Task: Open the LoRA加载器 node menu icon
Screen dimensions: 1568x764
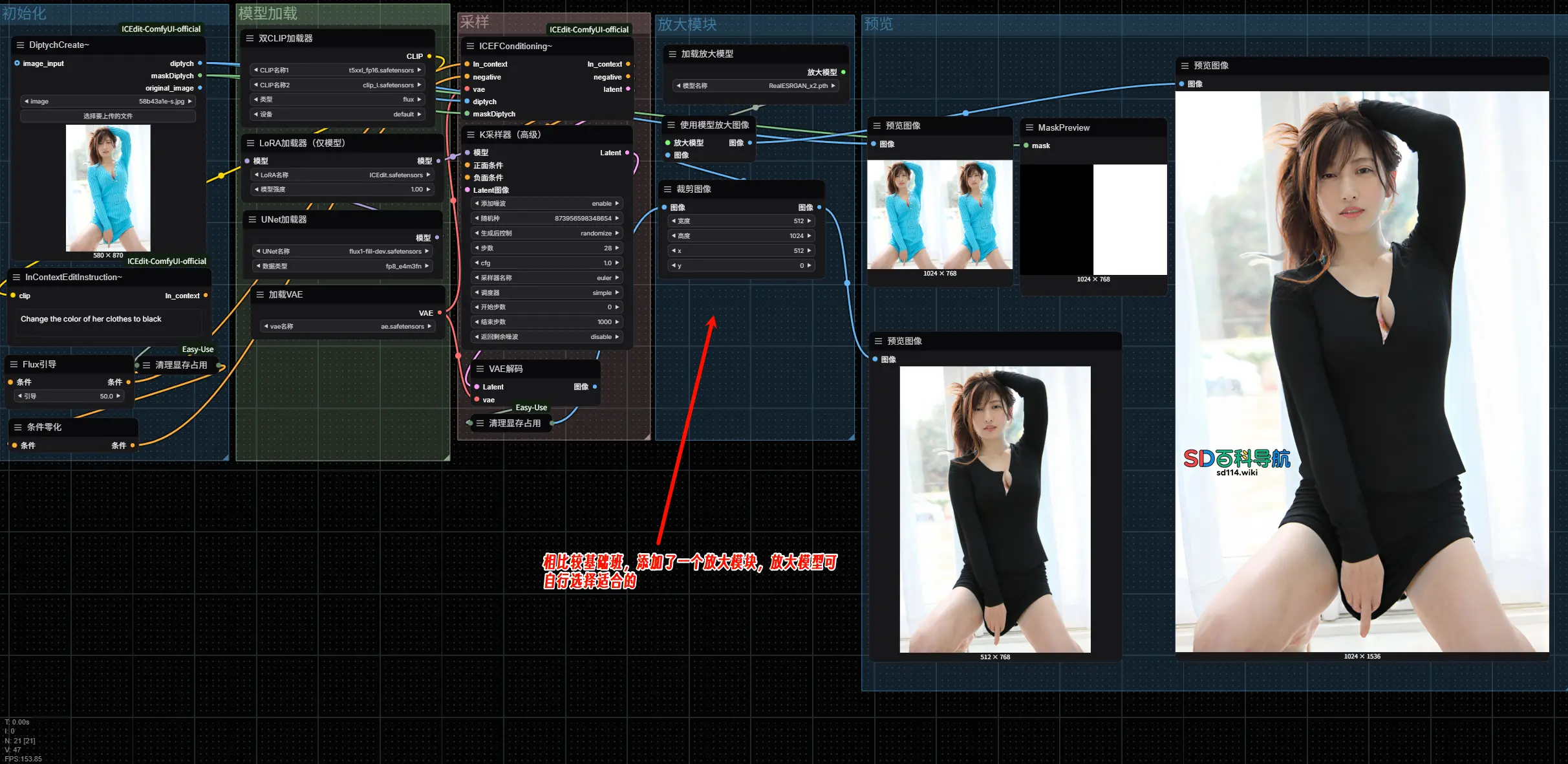Action: (x=250, y=143)
